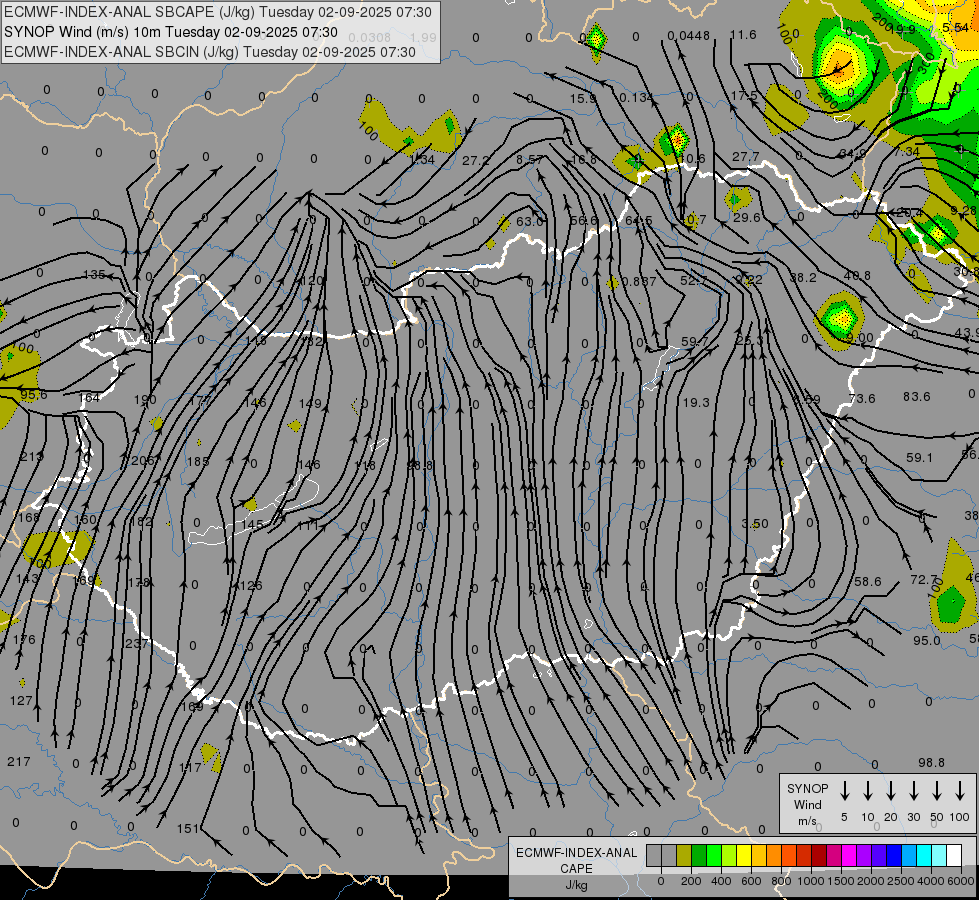Click the map value 11.6

click(x=743, y=35)
